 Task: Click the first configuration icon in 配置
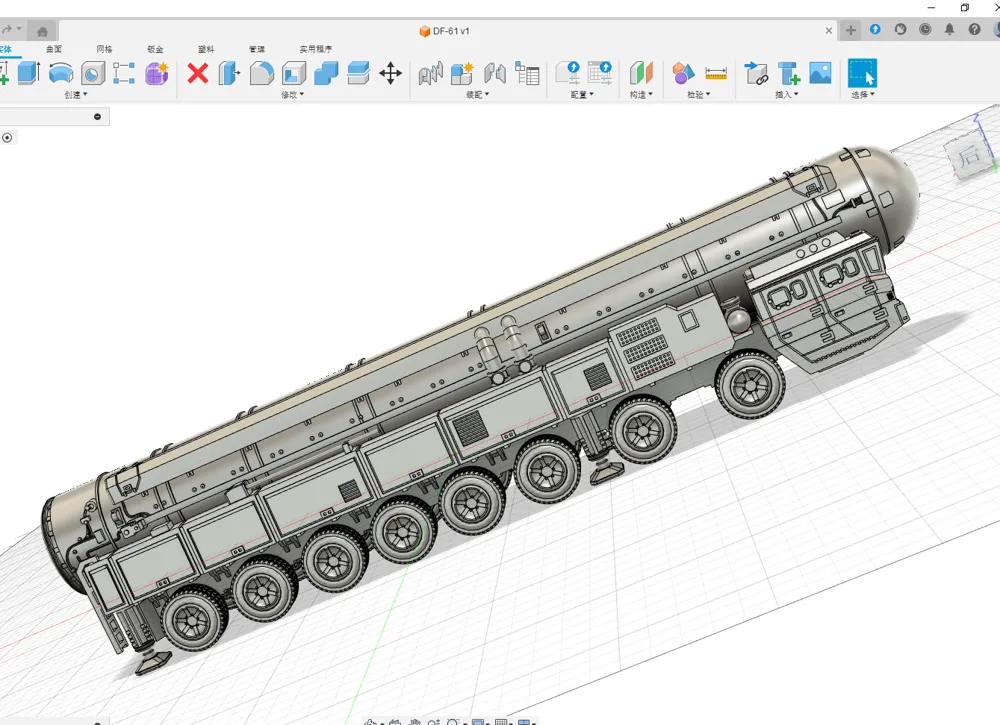coord(568,73)
